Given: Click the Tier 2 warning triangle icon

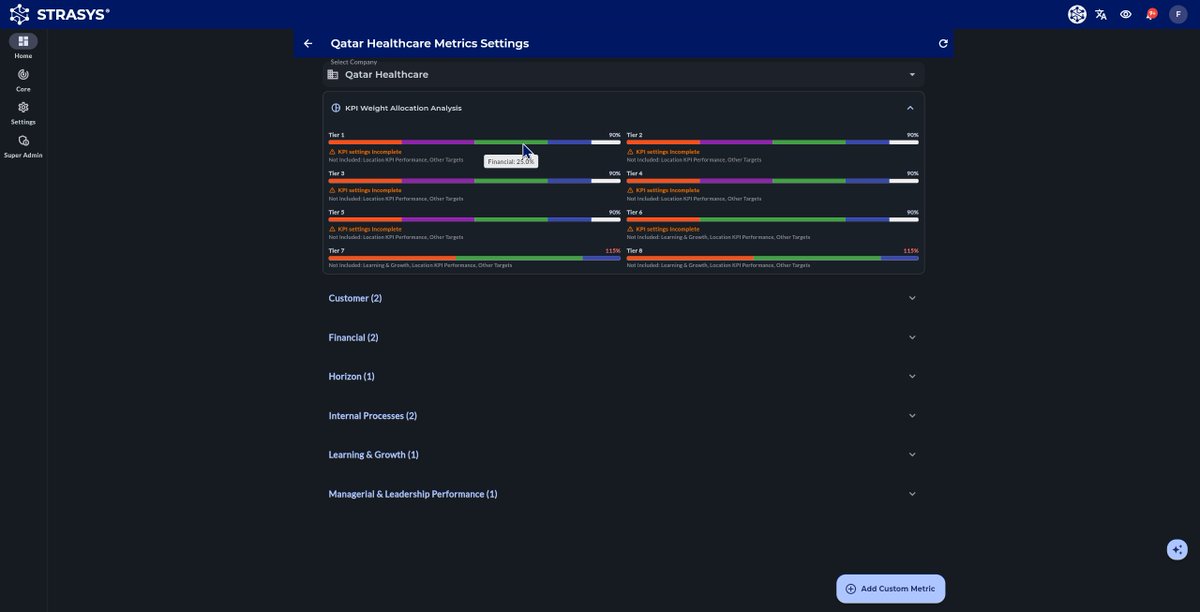Looking at the screenshot, I should [630, 152].
